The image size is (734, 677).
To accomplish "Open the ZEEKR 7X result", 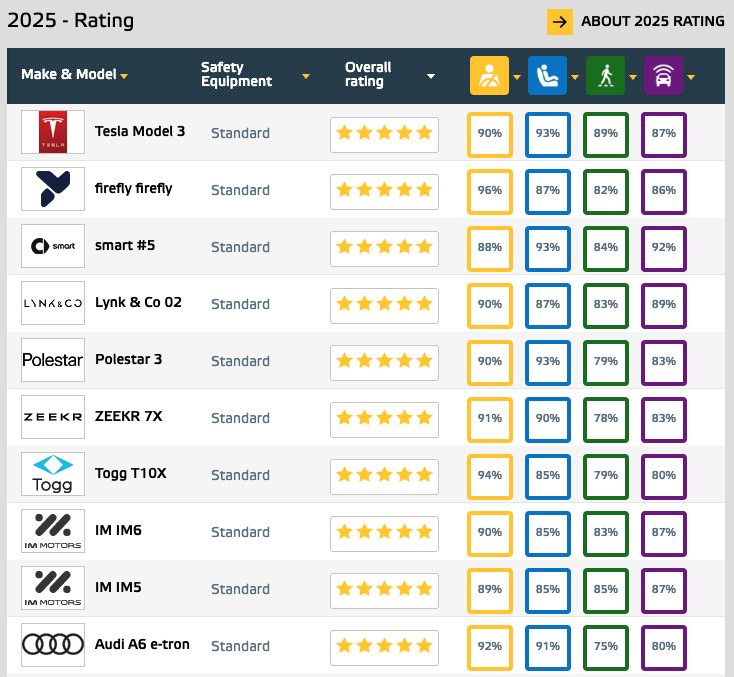I will coord(128,416).
